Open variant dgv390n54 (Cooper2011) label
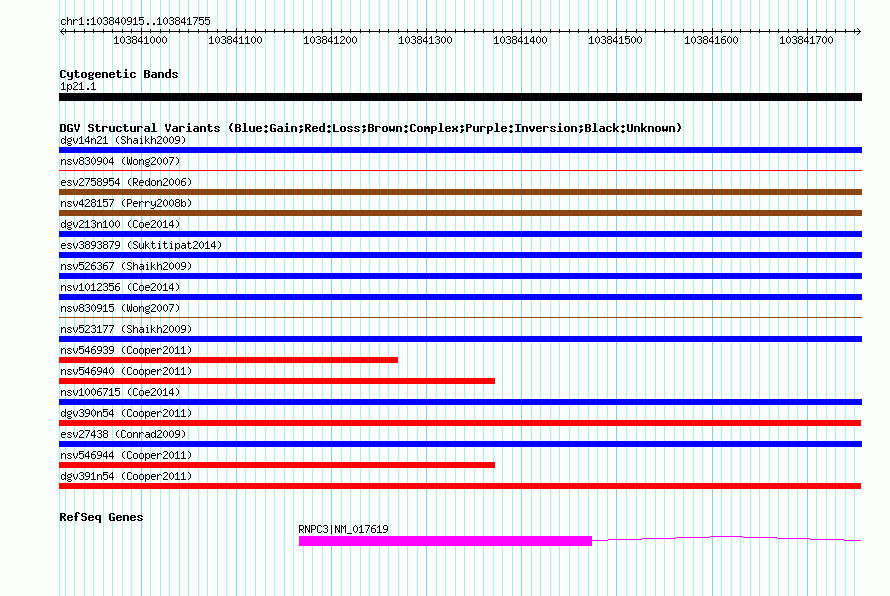This screenshot has height=596, width=890. (x=126, y=413)
